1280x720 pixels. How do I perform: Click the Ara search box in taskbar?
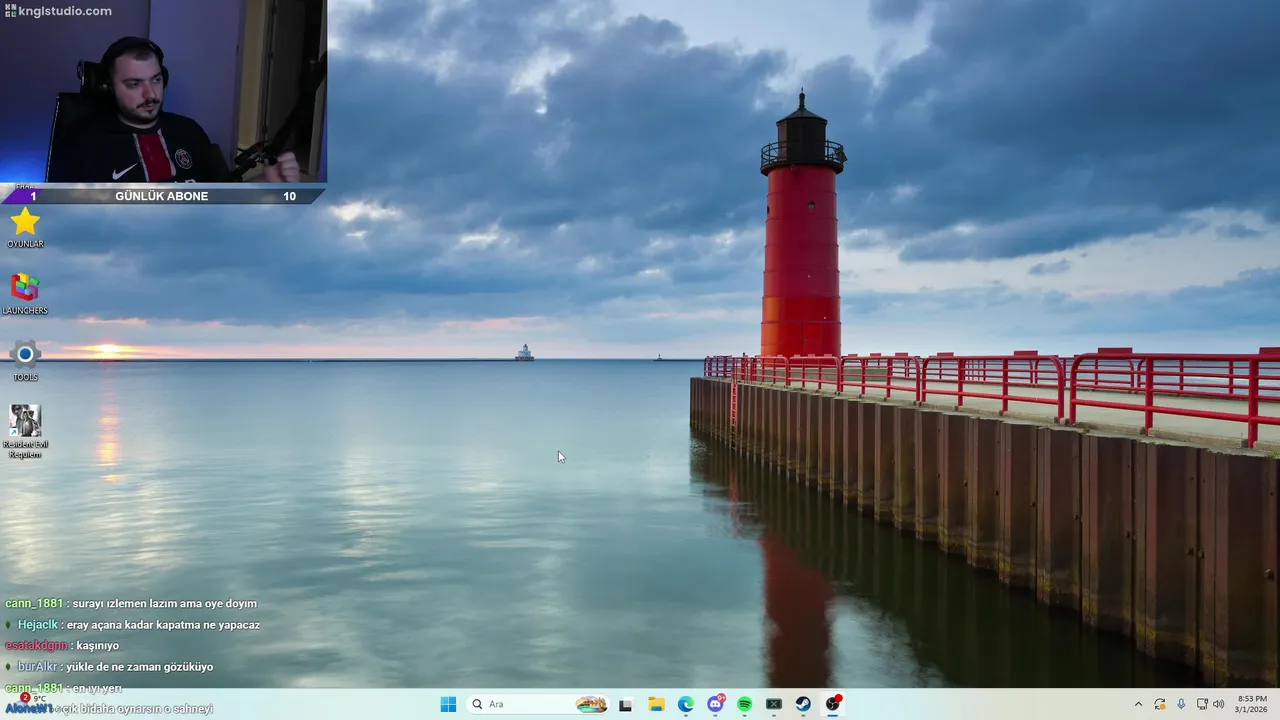click(538, 704)
